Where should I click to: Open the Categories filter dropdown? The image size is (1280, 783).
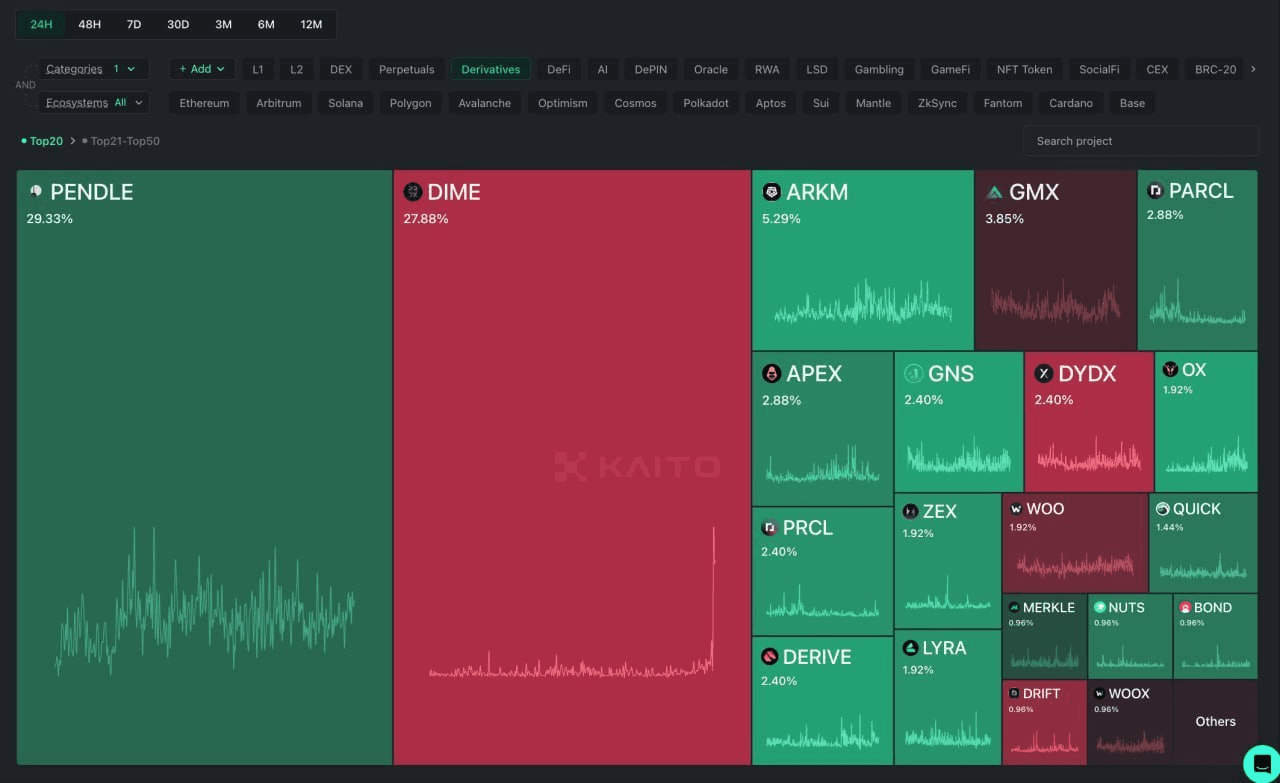point(94,69)
